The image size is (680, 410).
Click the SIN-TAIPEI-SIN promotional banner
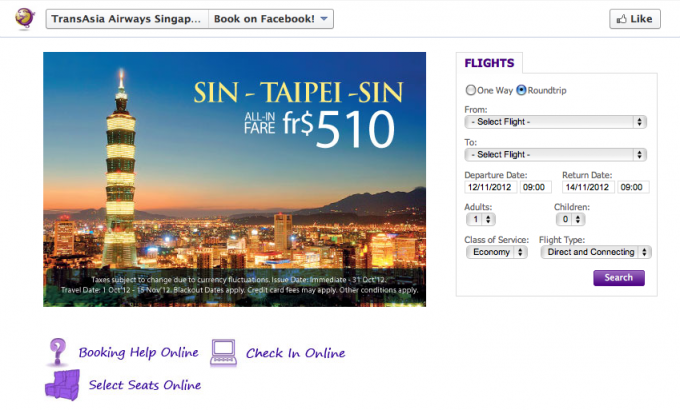pyautogui.click(x=235, y=180)
